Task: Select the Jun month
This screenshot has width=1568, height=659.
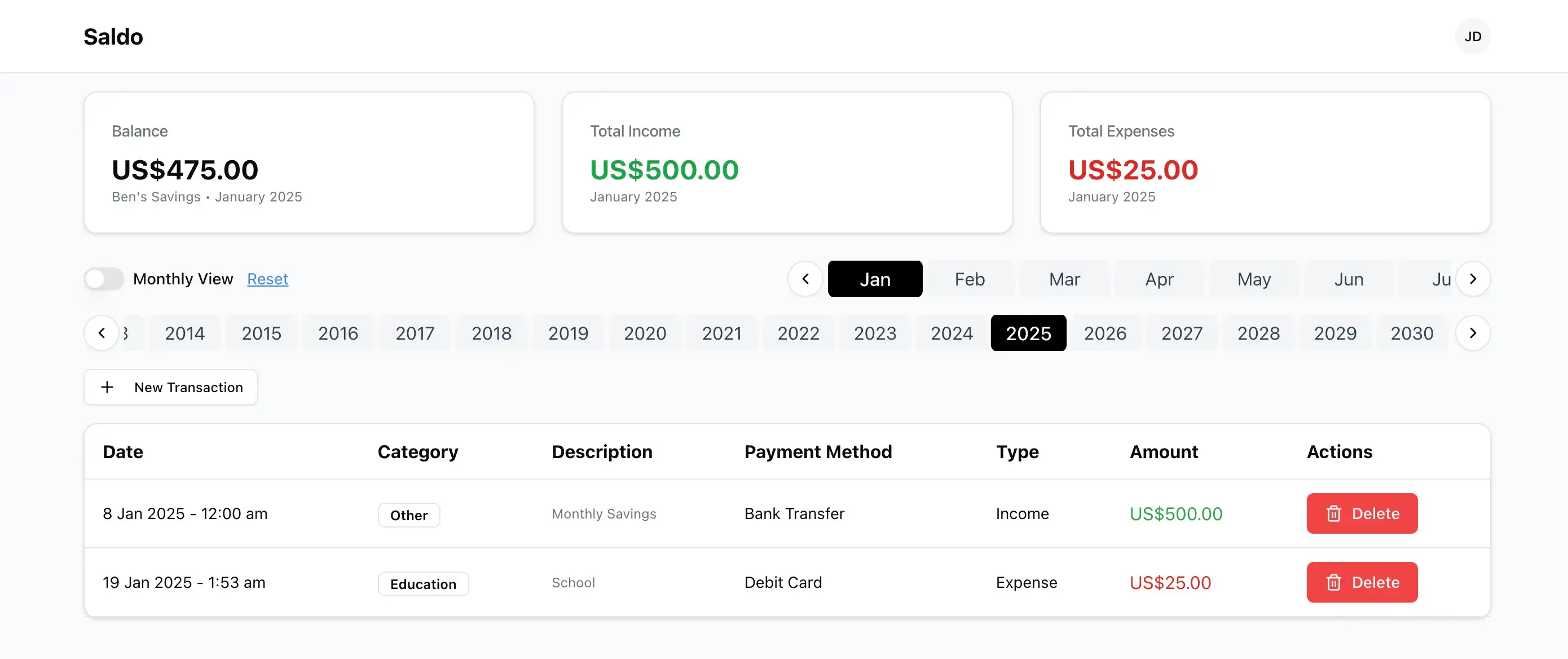Action: tap(1348, 278)
